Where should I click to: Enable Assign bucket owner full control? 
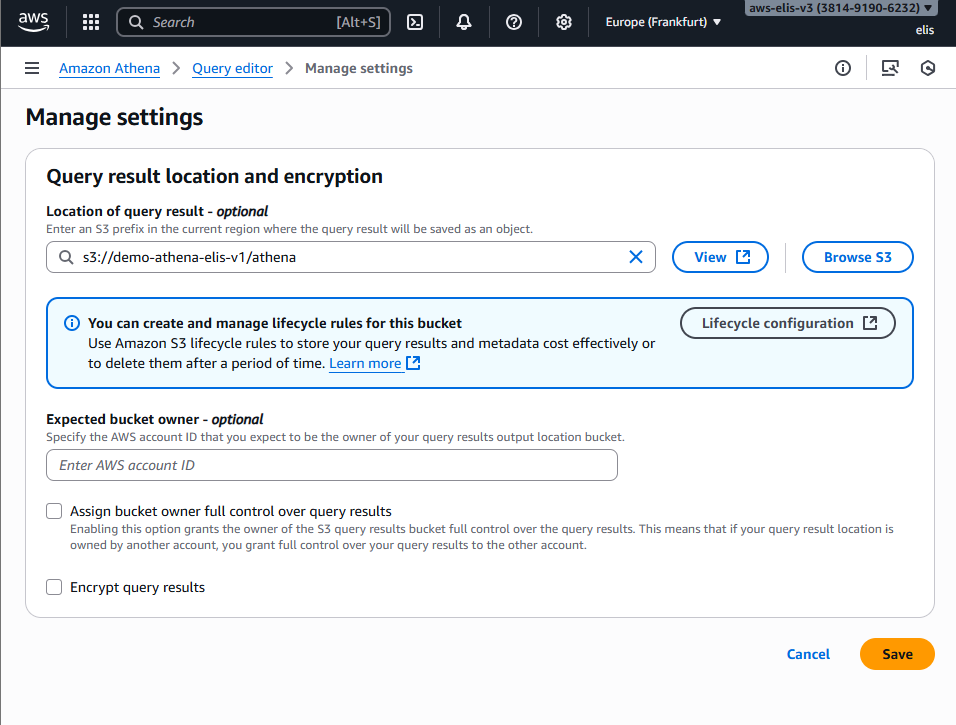tap(54, 511)
